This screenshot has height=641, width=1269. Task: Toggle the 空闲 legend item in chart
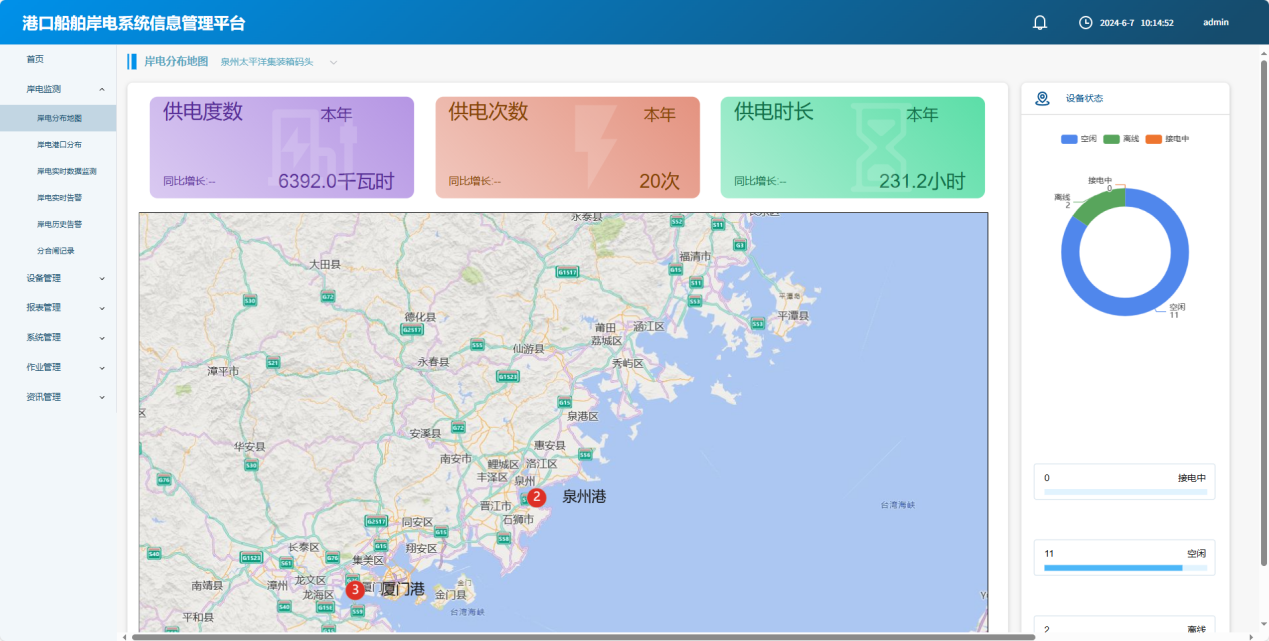coord(1079,139)
